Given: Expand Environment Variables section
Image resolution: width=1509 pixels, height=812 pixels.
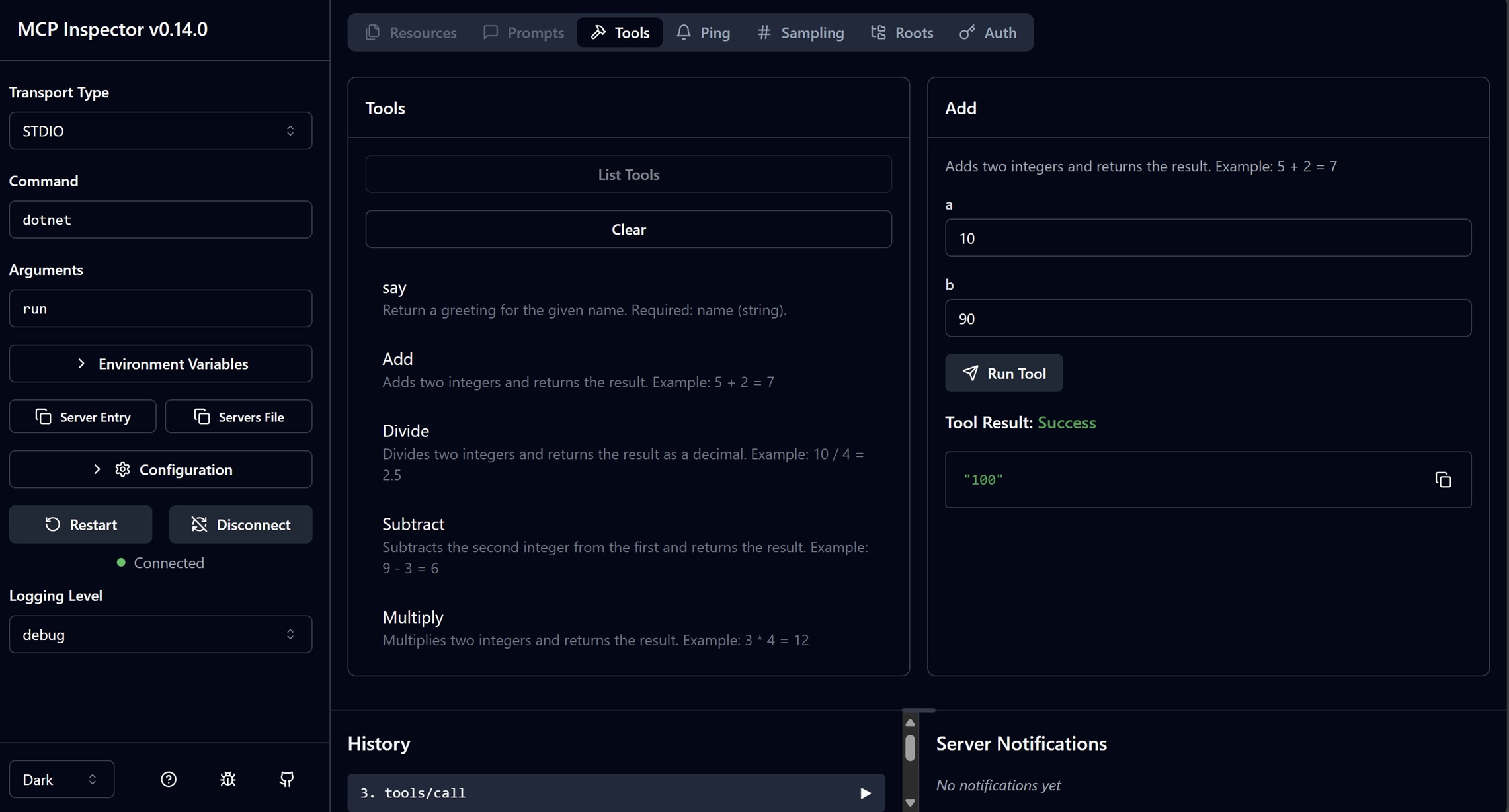Looking at the screenshot, I should point(161,364).
